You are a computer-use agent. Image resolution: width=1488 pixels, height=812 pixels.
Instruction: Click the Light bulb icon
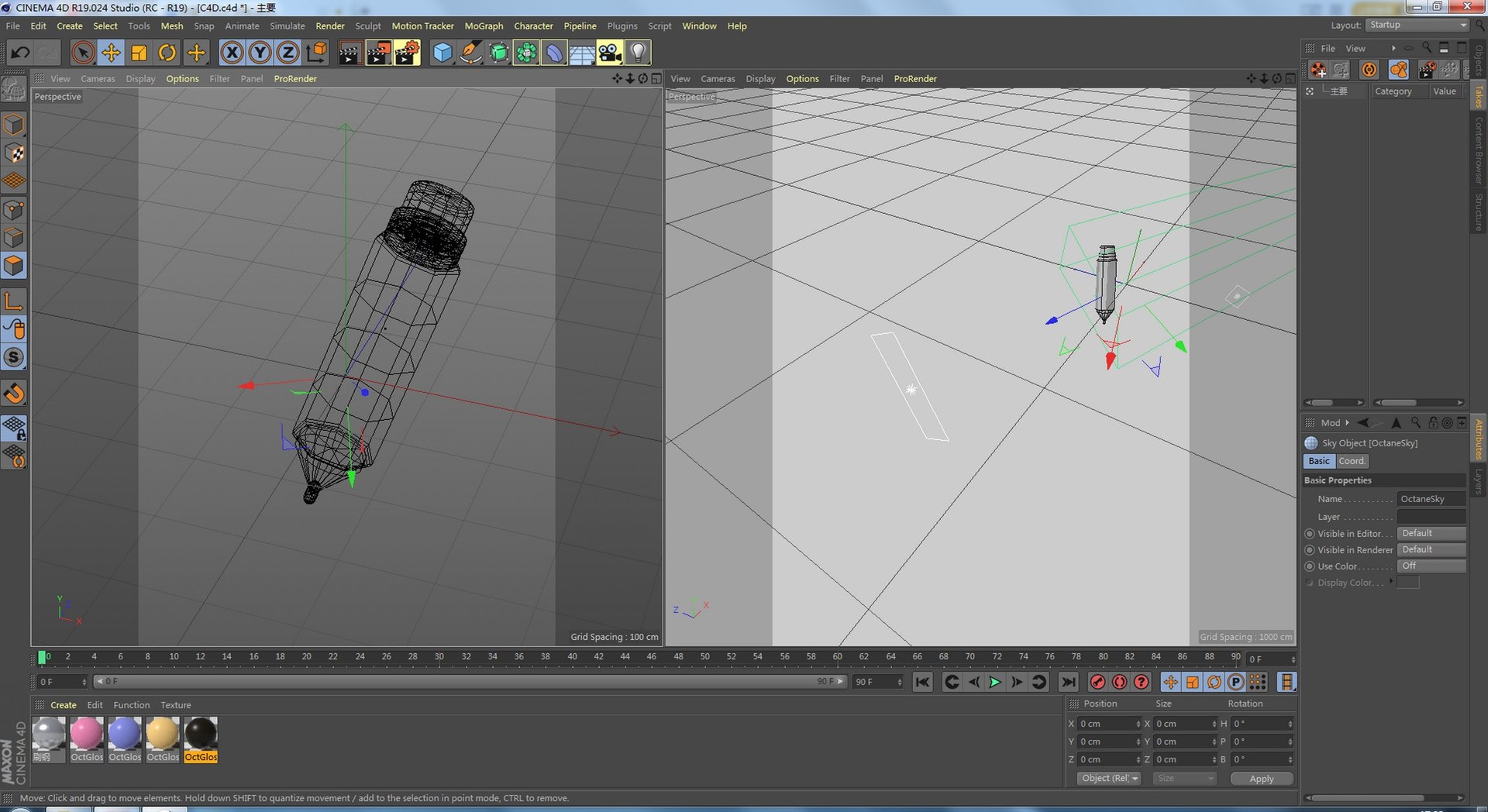(x=637, y=53)
